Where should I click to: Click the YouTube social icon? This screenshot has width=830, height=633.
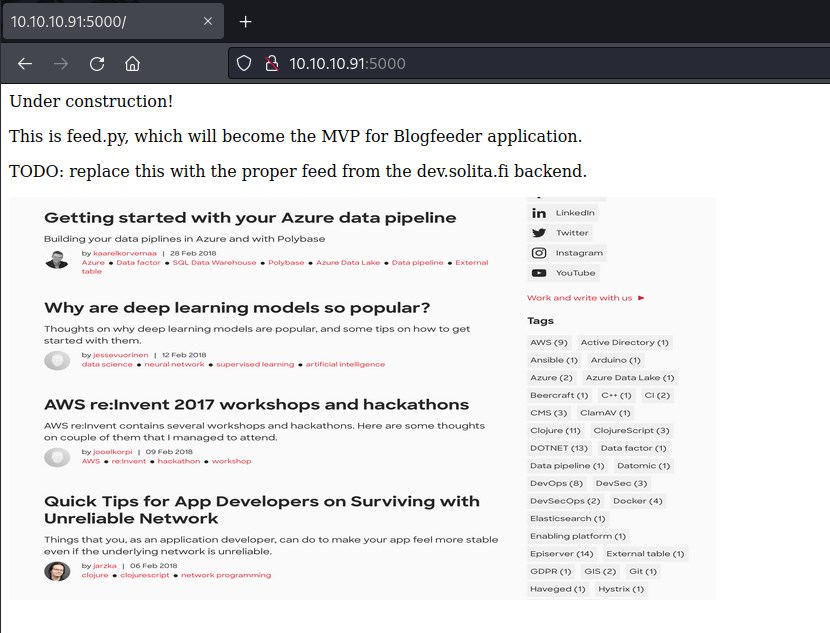(539, 273)
